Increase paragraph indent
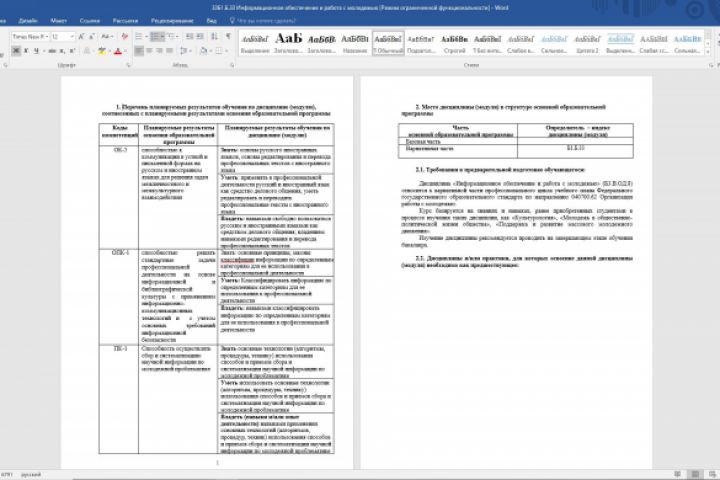 [200, 36]
